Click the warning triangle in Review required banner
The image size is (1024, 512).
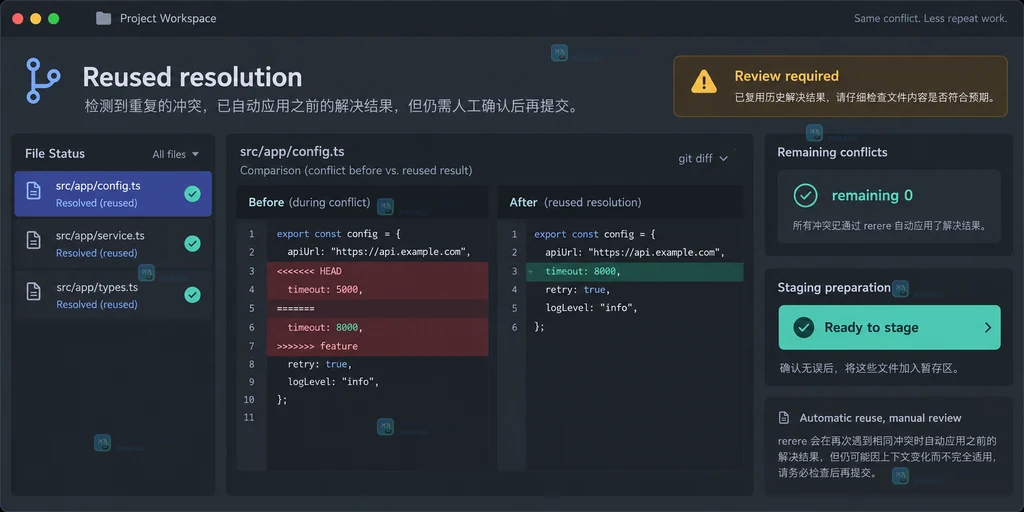(x=704, y=82)
